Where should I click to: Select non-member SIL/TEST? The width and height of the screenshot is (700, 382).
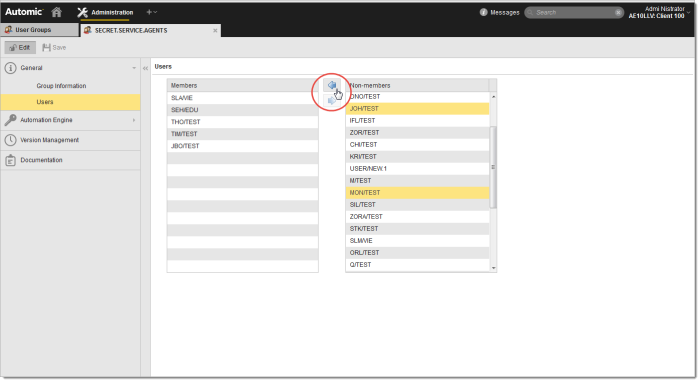417,205
